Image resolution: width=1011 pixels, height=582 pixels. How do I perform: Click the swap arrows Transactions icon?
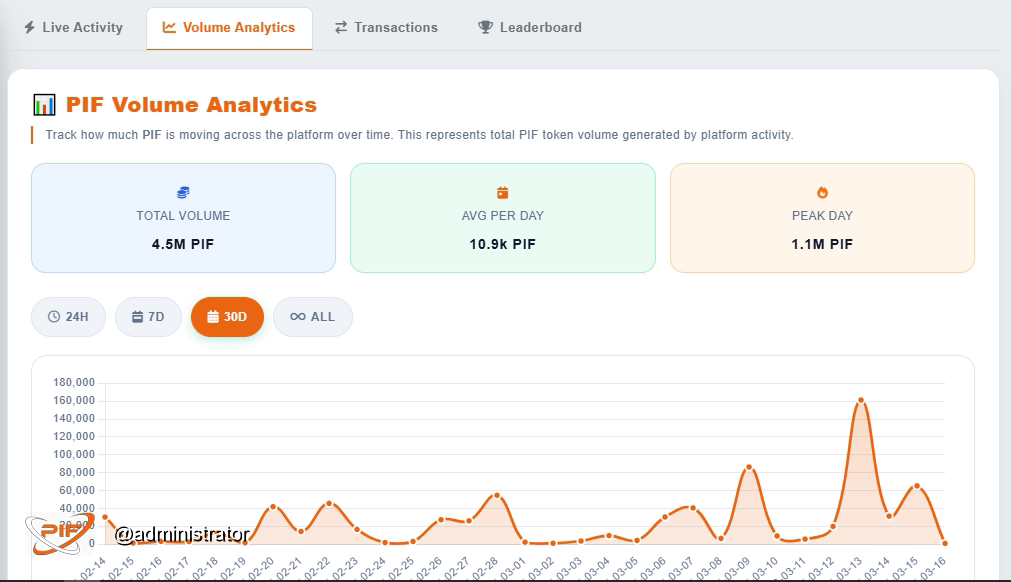pos(341,27)
